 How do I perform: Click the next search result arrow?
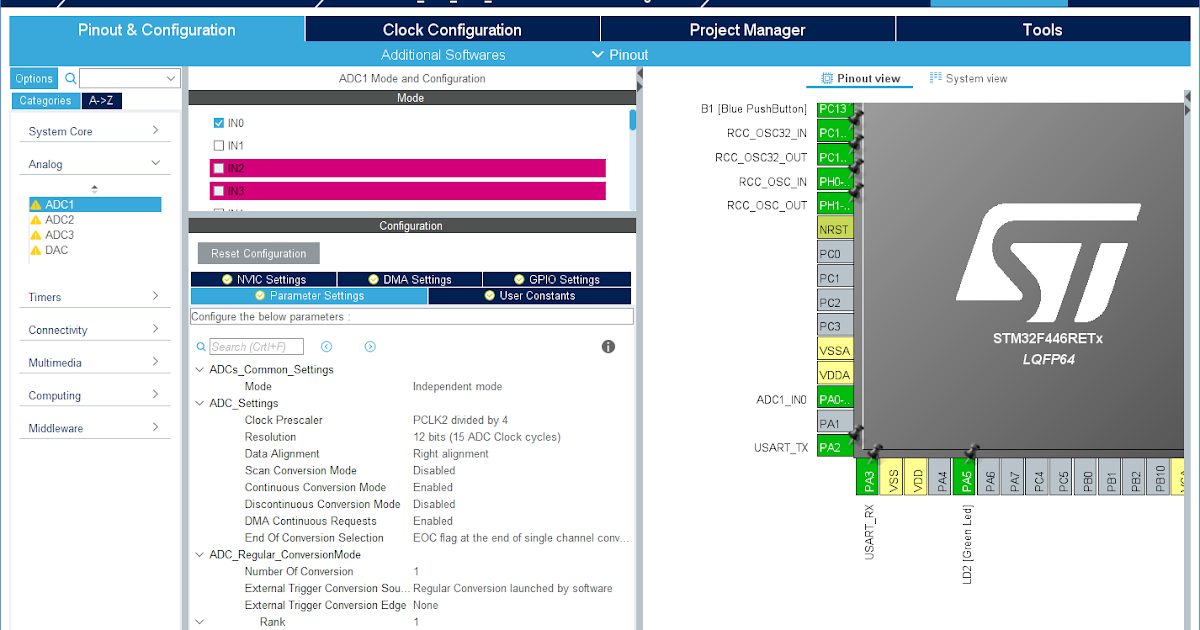[369, 346]
